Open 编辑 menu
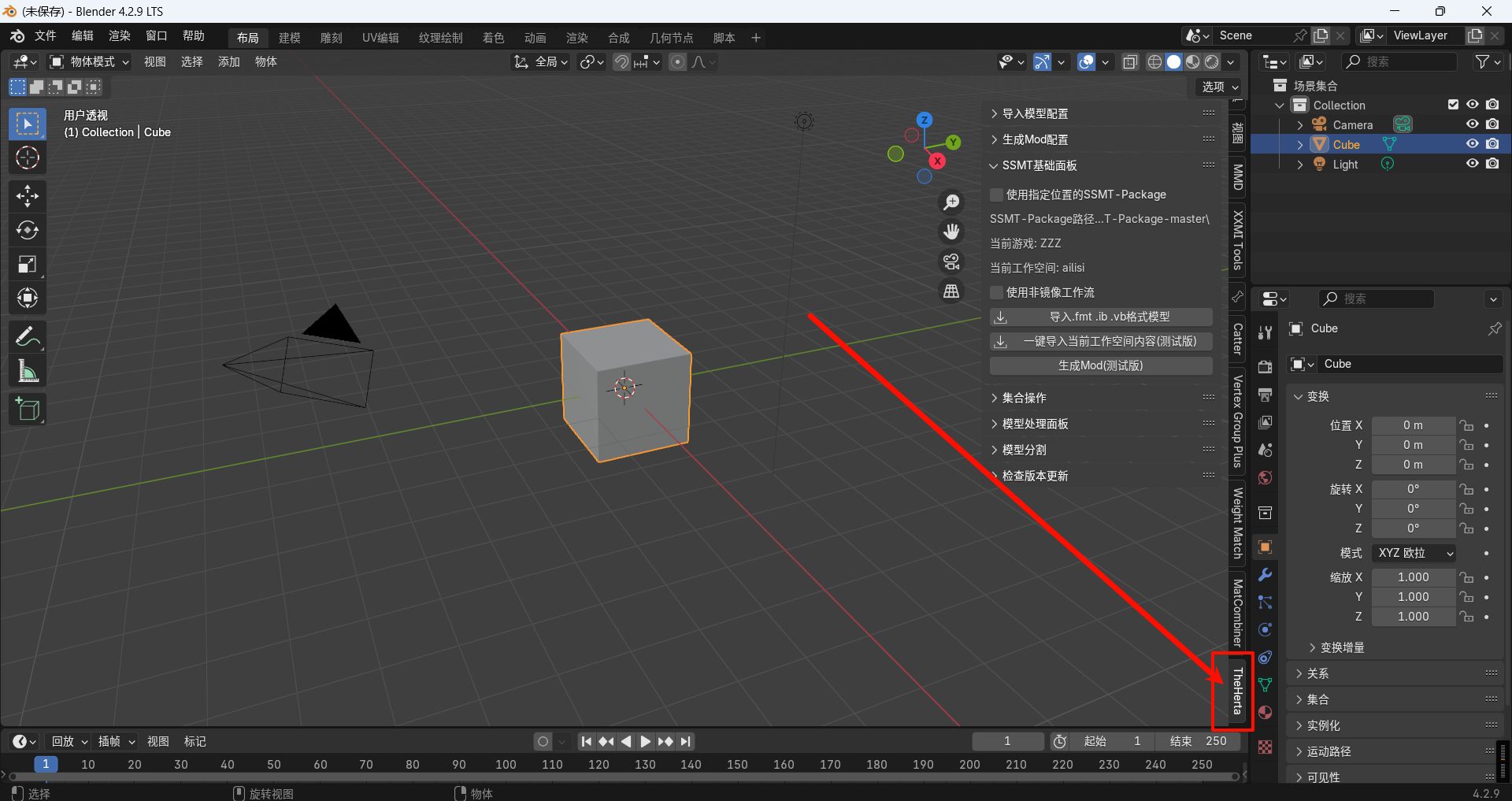The image size is (1512, 801). [82, 36]
